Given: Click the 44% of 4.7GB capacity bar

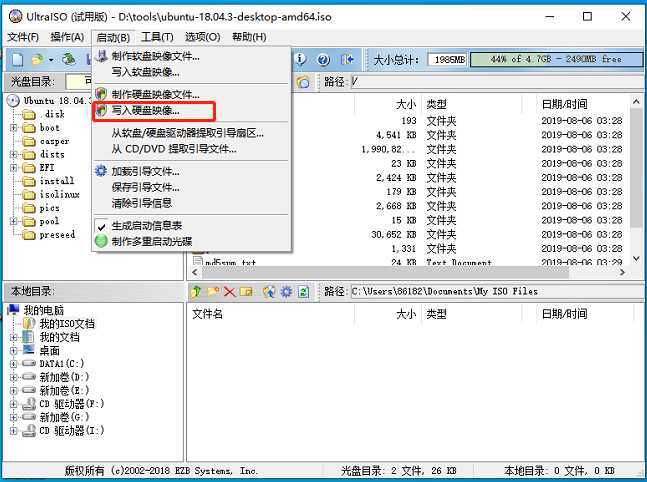Looking at the screenshot, I should coord(556,59).
